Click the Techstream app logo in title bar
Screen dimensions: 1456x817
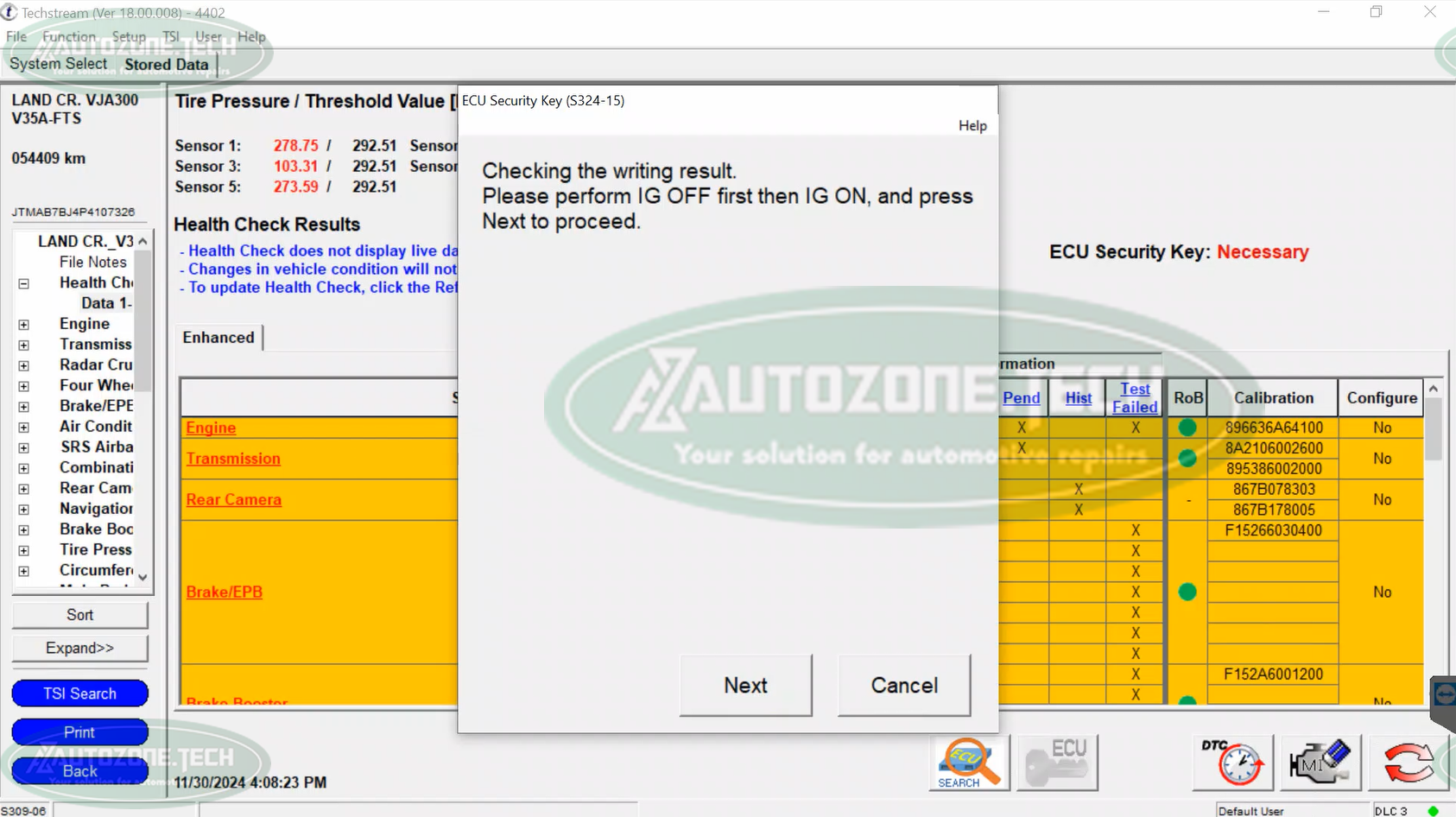[x=9, y=12]
